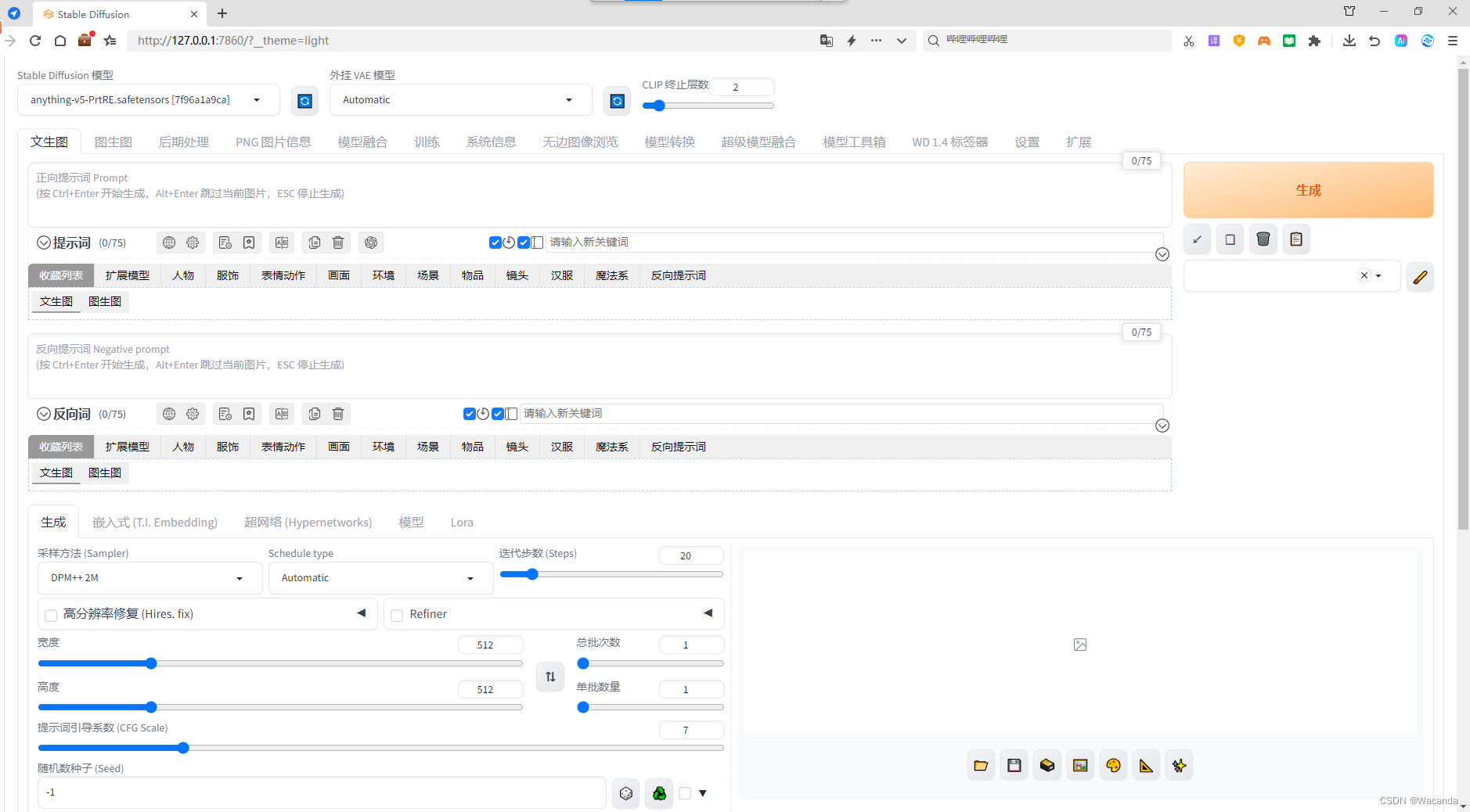Open history icon in 反向词 toolbar
The width and height of the screenshot is (1470, 812).
coord(225,414)
